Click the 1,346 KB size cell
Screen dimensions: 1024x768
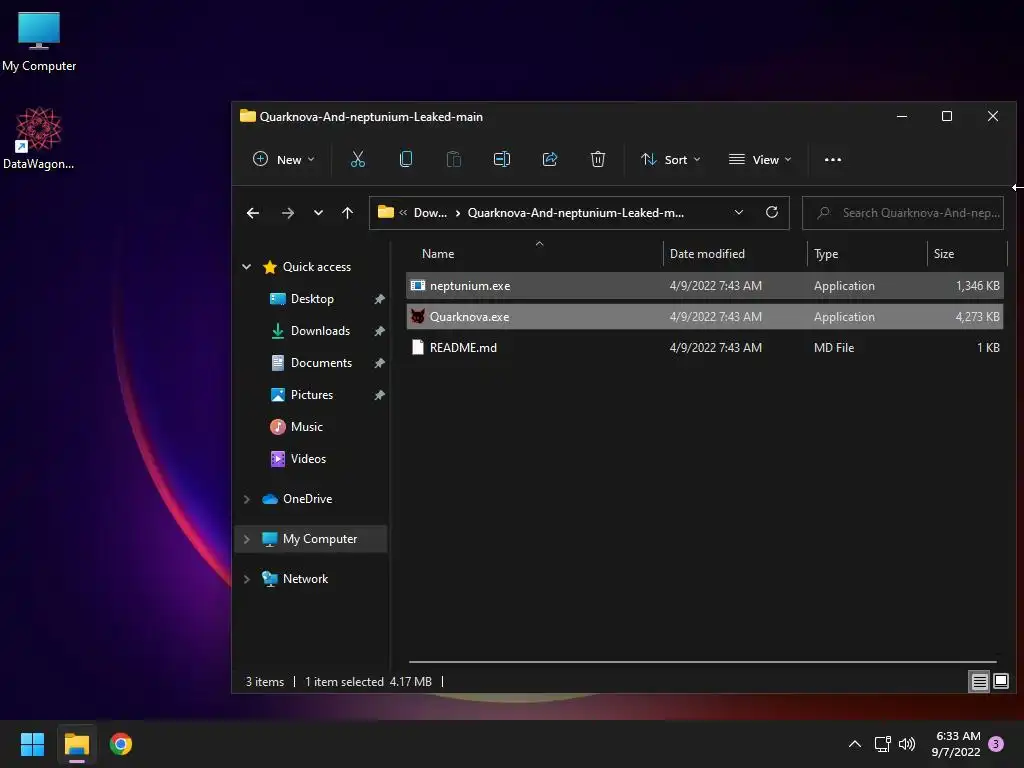(x=977, y=285)
